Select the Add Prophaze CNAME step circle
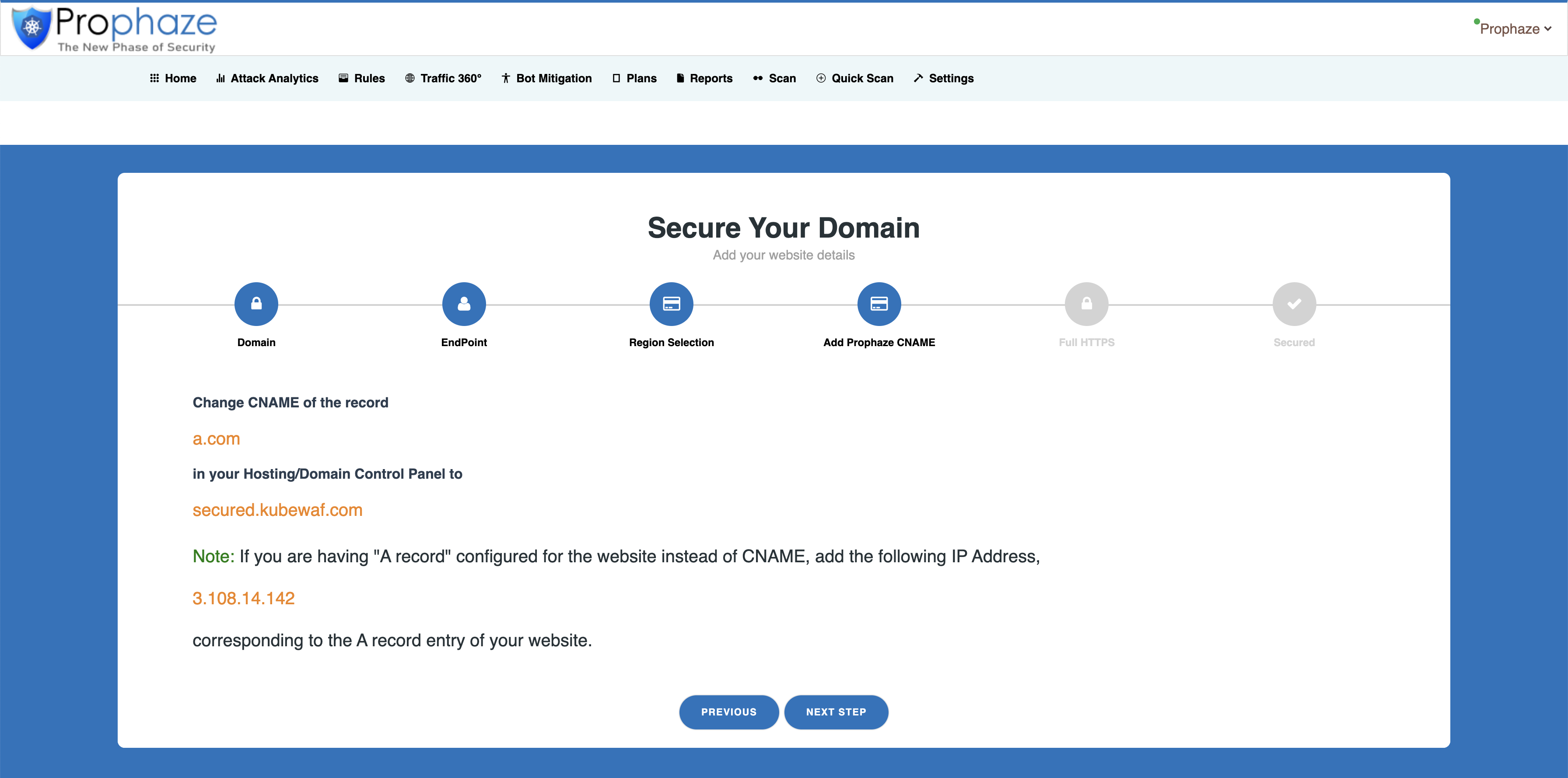Image resolution: width=1568 pixels, height=778 pixels. [x=879, y=303]
